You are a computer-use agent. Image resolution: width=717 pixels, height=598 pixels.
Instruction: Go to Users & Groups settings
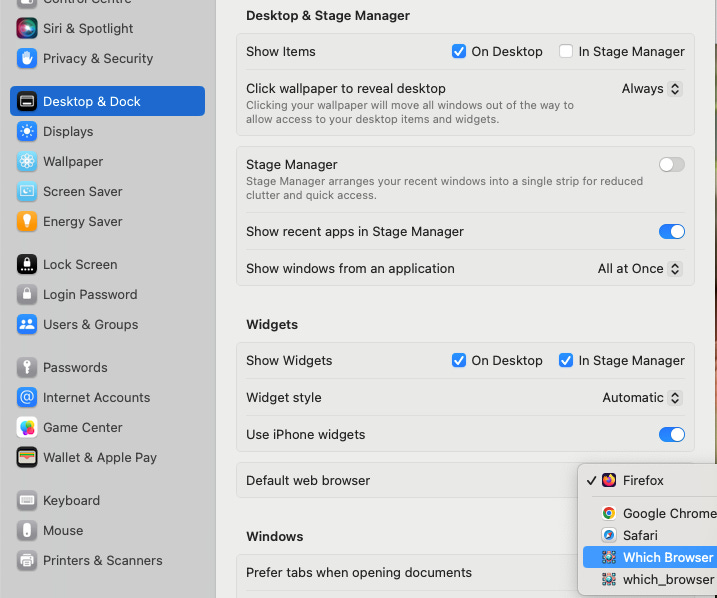pos(90,325)
